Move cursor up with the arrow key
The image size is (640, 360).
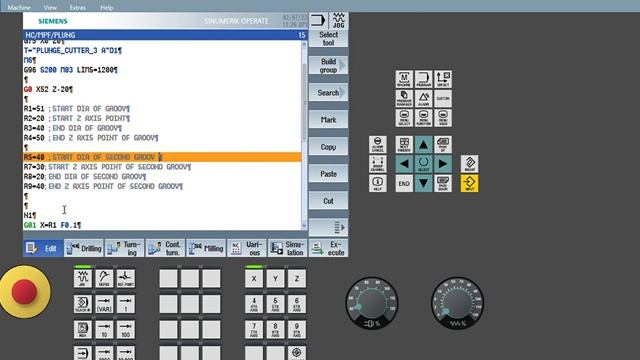pos(423,144)
